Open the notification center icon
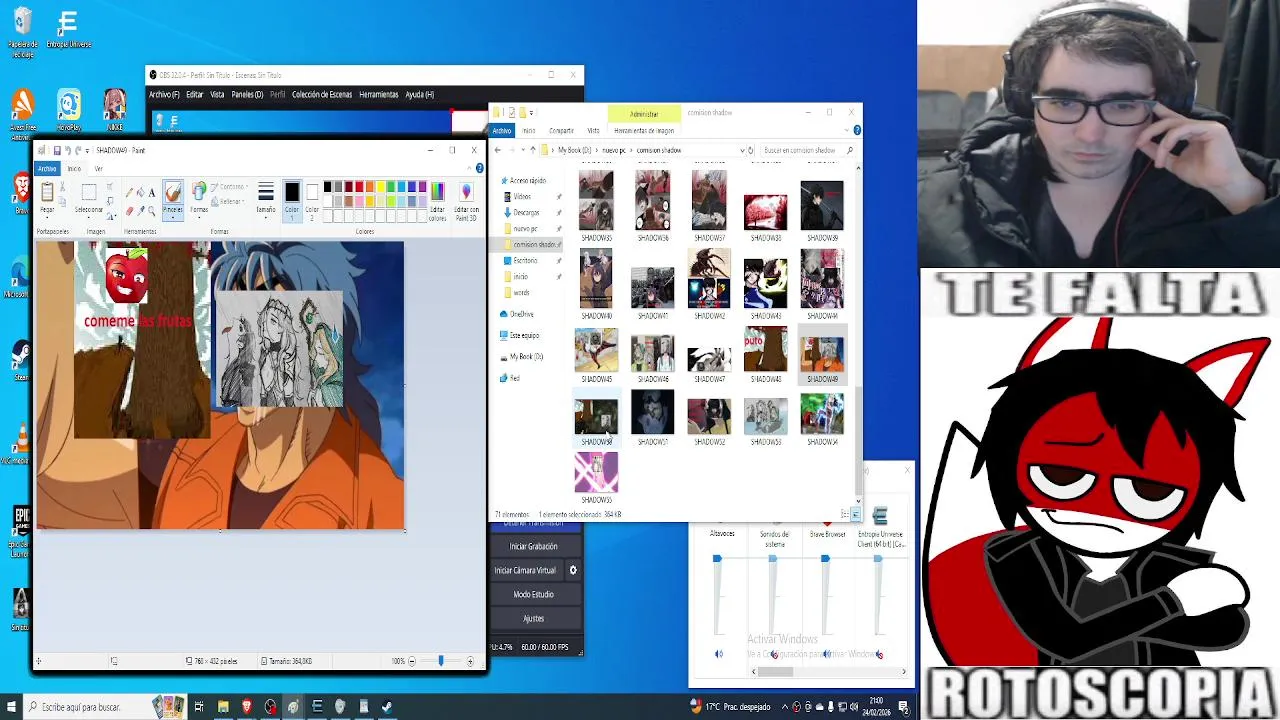The height and width of the screenshot is (720, 1280). pyautogui.click(x=903, y=707)
